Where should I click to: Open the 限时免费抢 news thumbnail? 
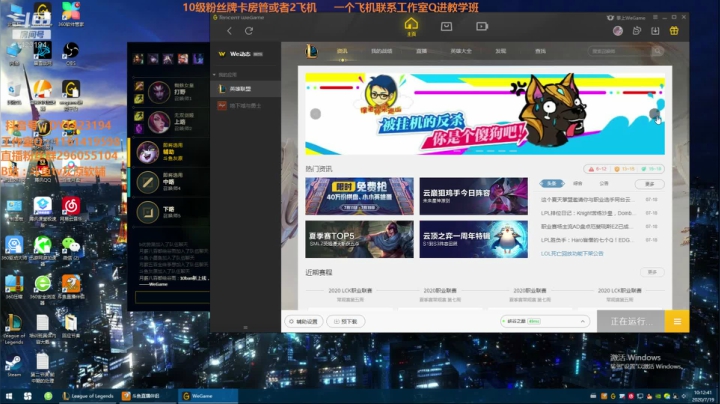point(359,196)
